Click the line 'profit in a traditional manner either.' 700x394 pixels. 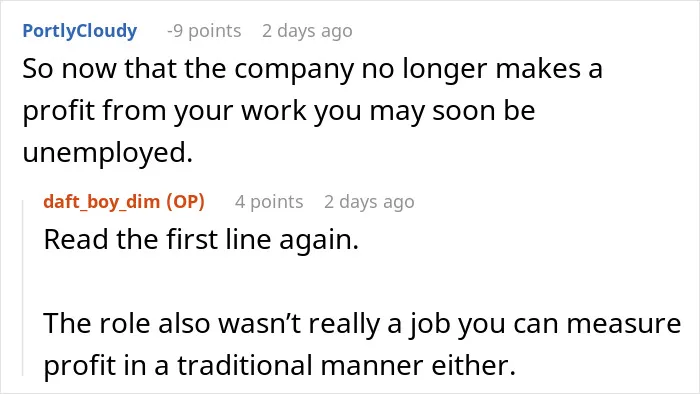coord(279,365)
